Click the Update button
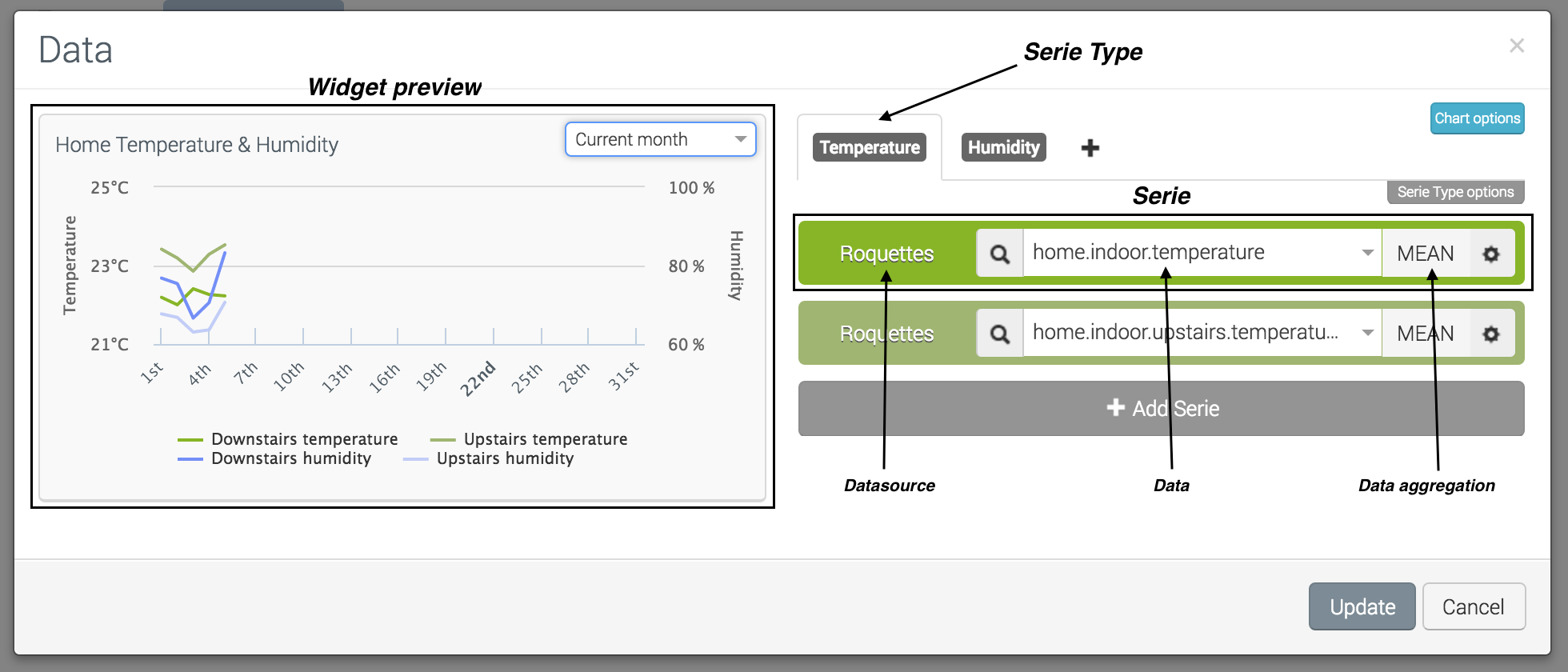Viewport: 1568px width, 672px height. click(x=1362, y=606)
